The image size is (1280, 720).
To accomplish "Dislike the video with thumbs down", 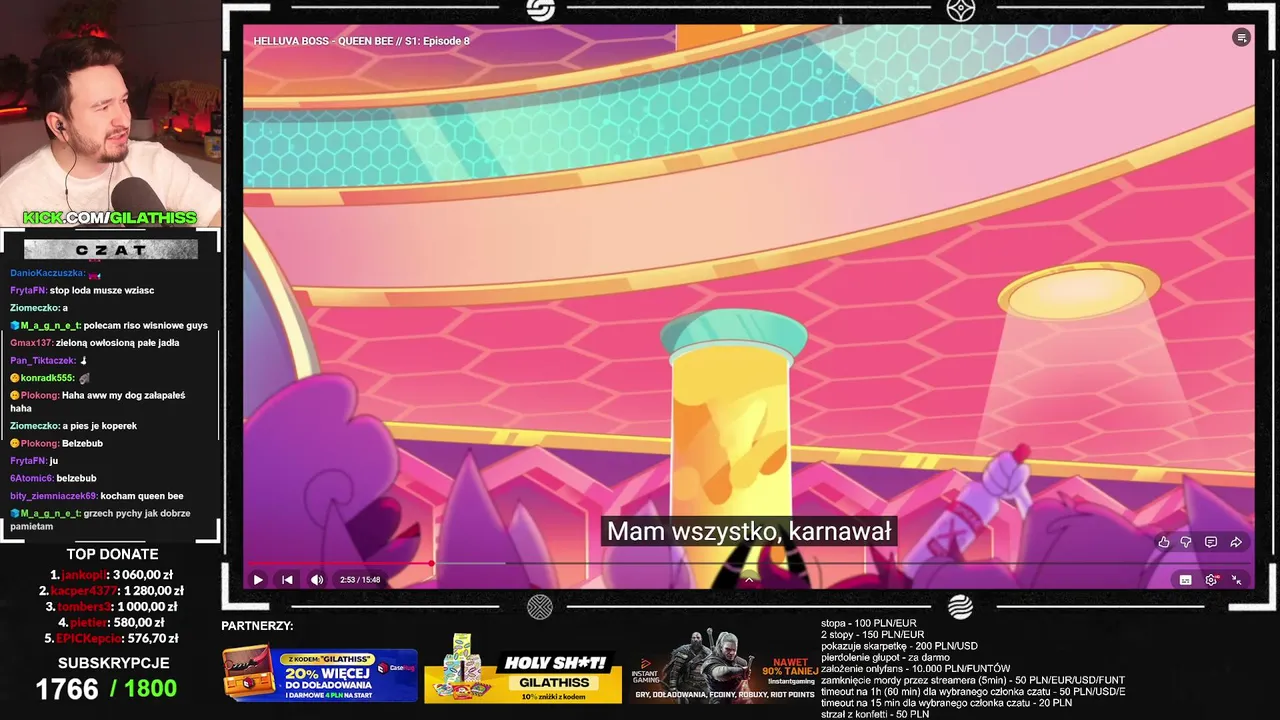I will click(x=1186, y=542).
